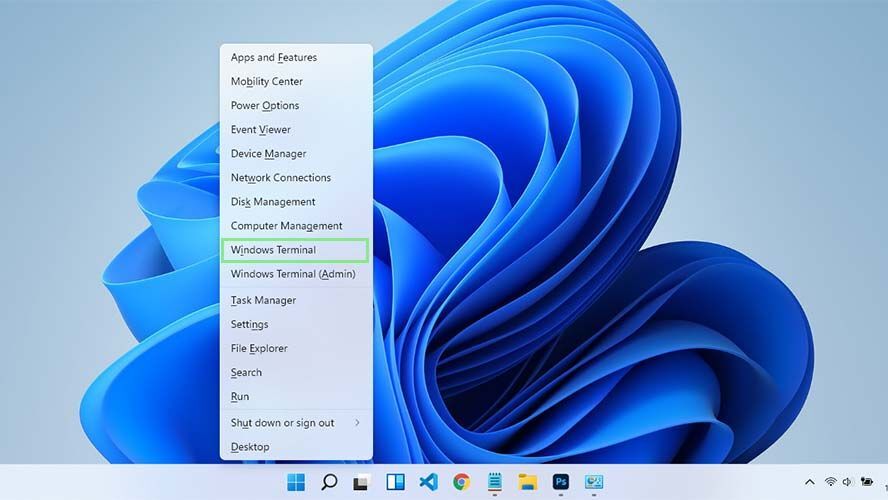Select Windows Terminal from the menu
888x500 pixels.
273,250
